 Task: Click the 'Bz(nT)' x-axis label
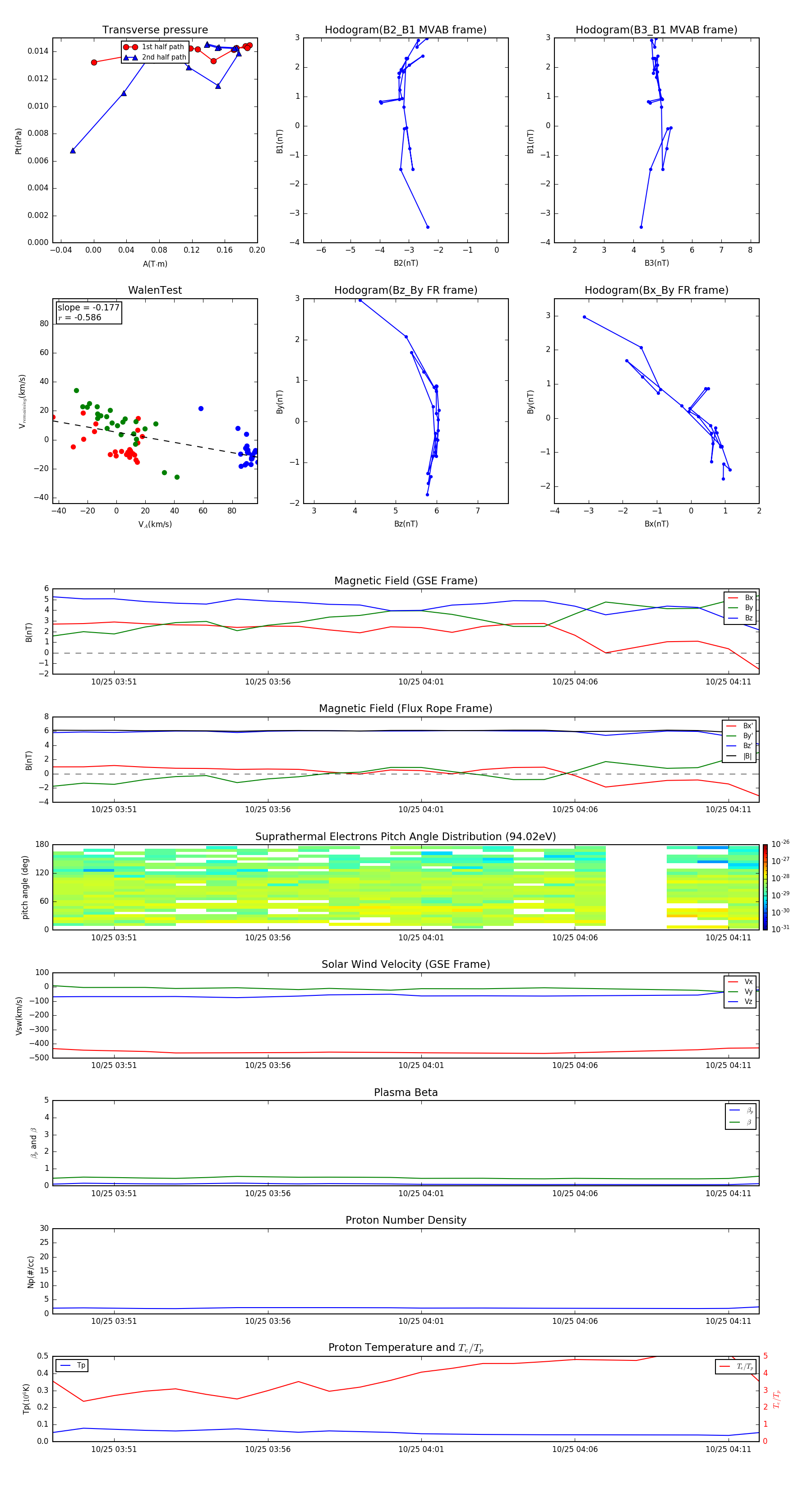406,524
